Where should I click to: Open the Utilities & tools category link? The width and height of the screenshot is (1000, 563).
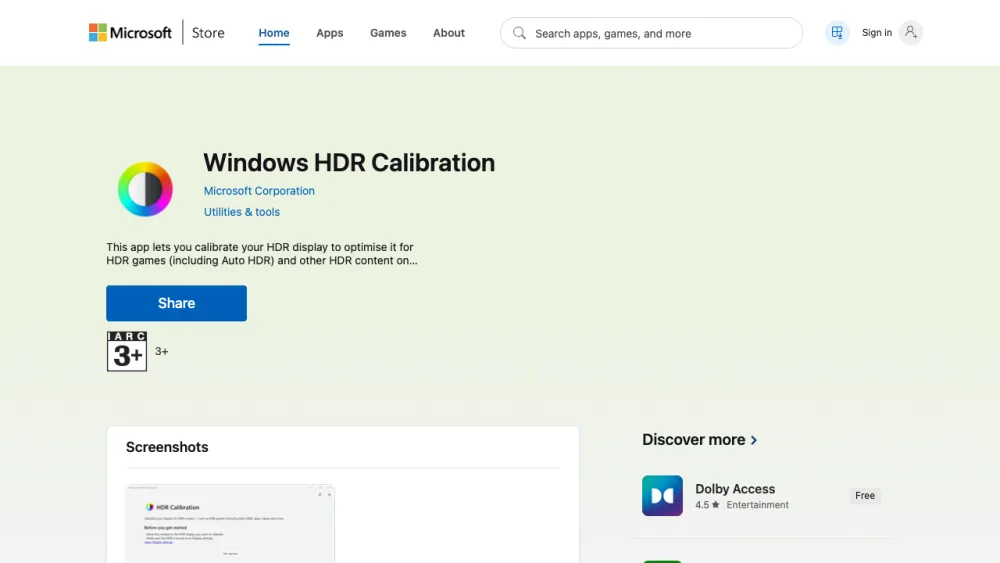coord(242,212)
